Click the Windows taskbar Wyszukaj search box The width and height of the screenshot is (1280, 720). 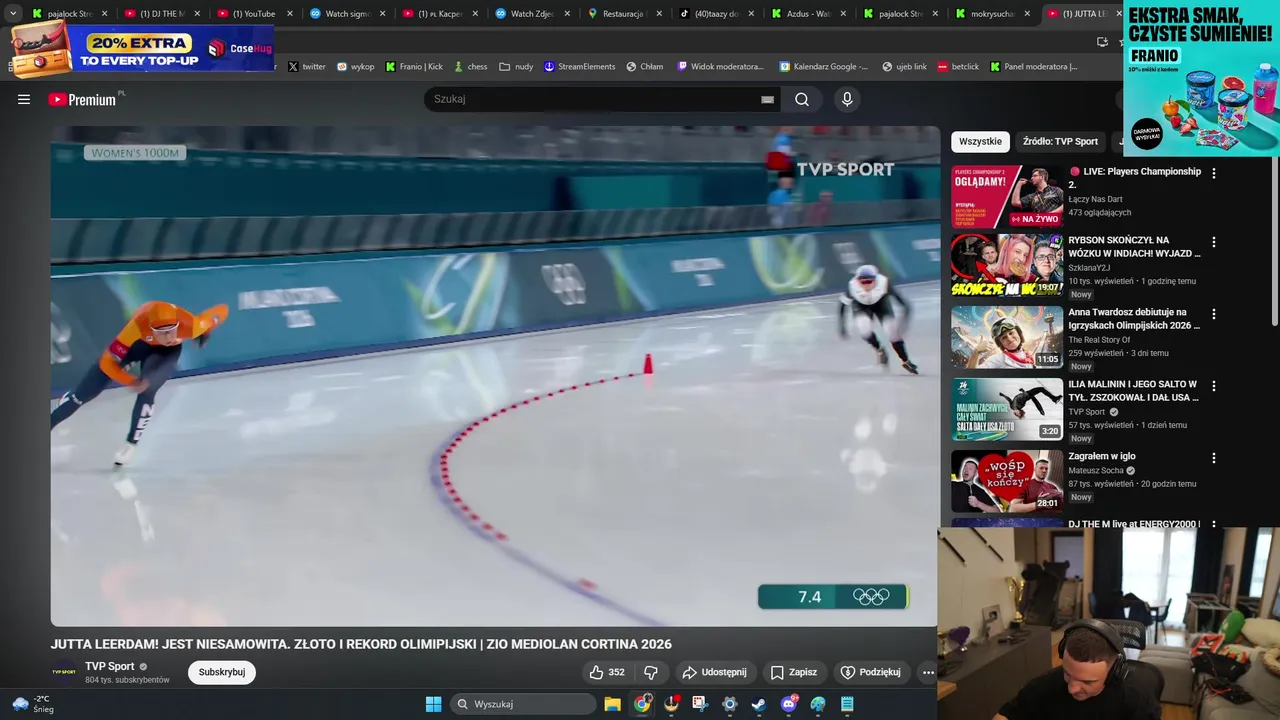point(522,704)
